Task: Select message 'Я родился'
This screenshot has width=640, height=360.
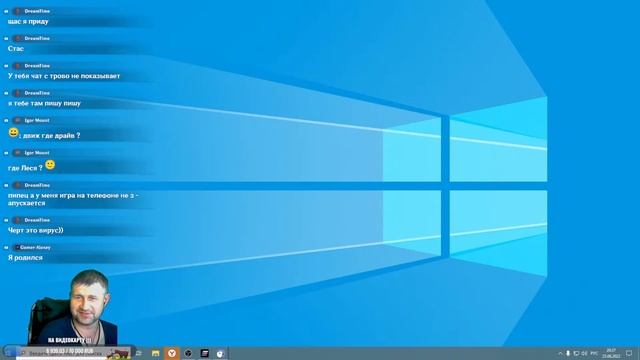Action: (x=25, y=258)
